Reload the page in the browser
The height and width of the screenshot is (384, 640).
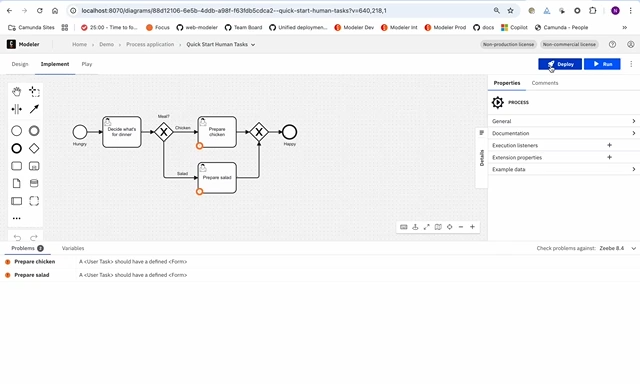[40, 11]
